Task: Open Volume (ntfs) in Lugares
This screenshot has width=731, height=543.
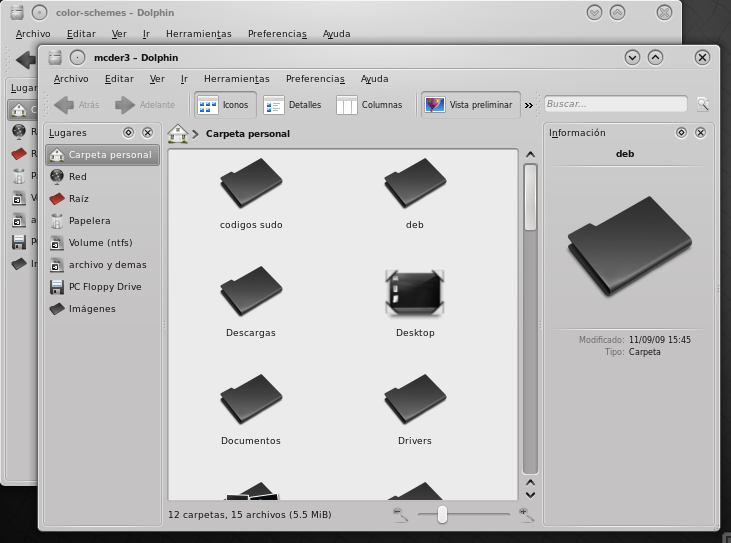Action: click(x=103, y=242)
